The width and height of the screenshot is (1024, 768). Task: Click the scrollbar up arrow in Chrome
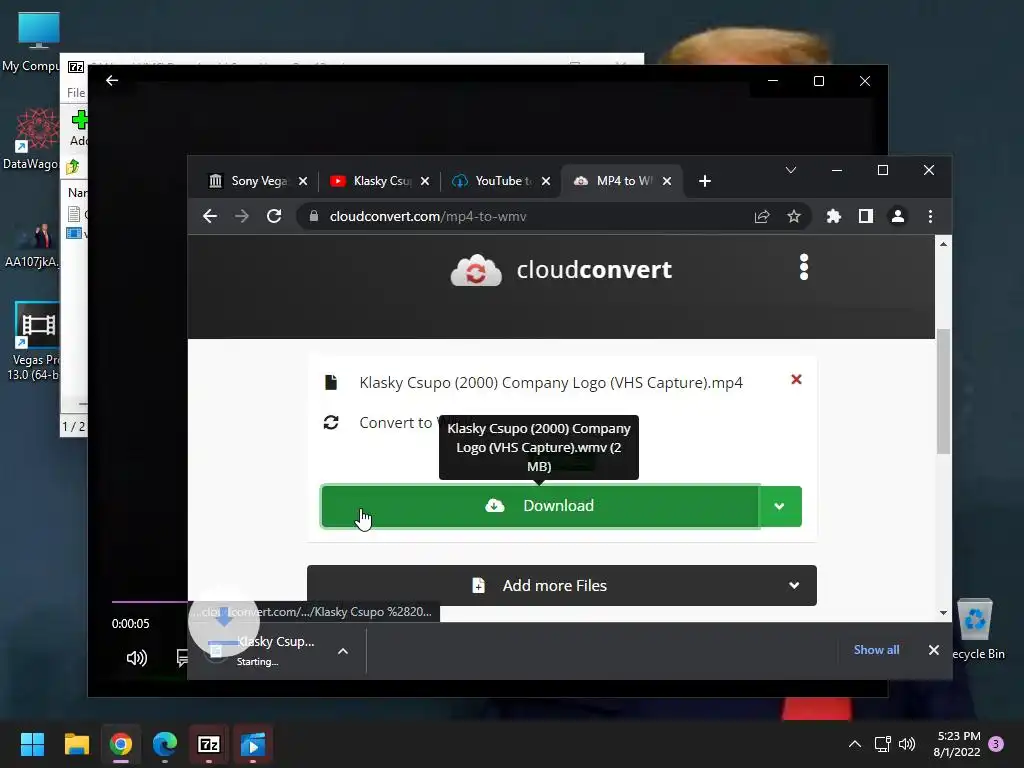point(944,244)
